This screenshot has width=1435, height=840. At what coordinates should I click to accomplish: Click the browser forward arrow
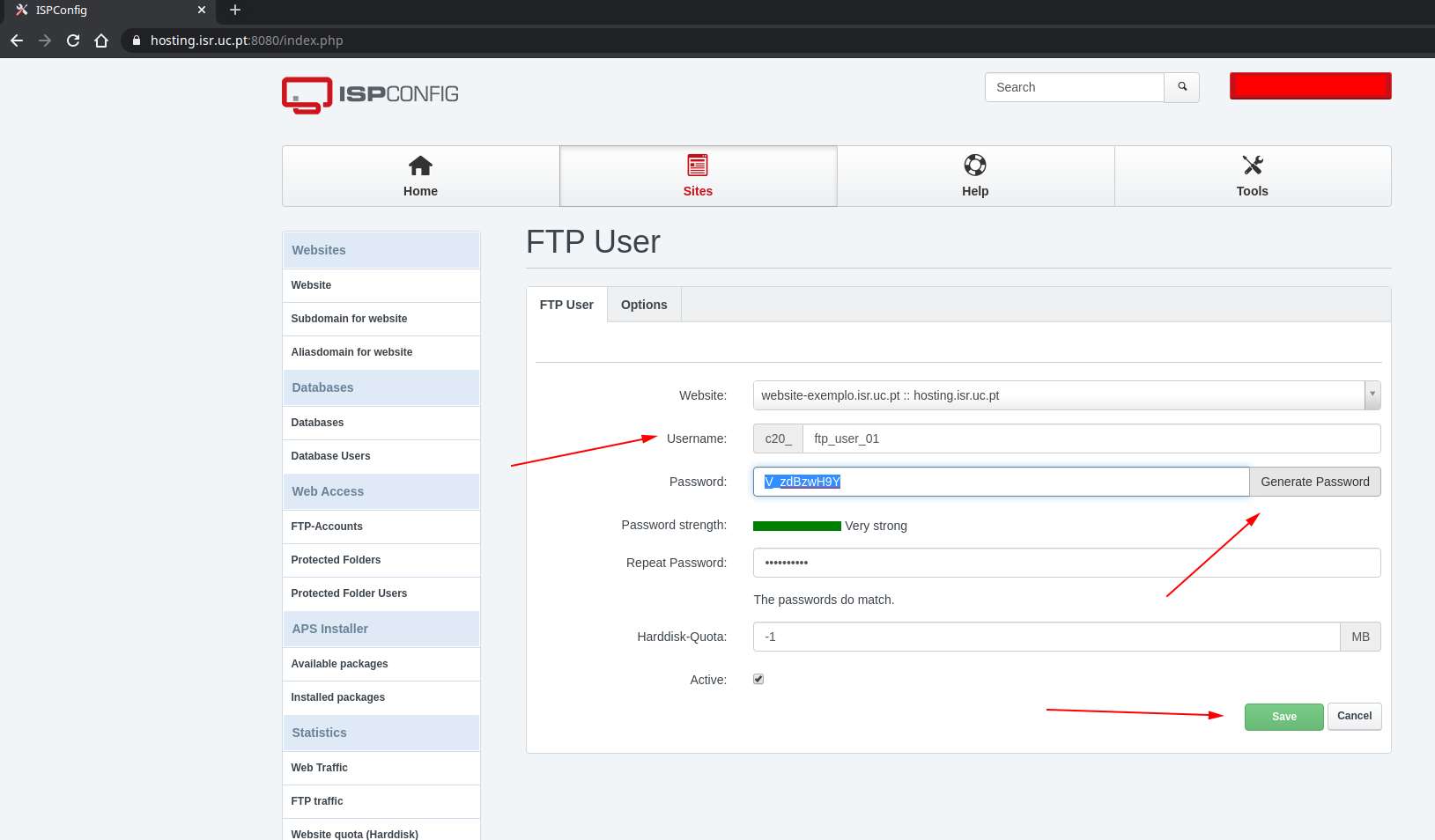pos(45,41)
